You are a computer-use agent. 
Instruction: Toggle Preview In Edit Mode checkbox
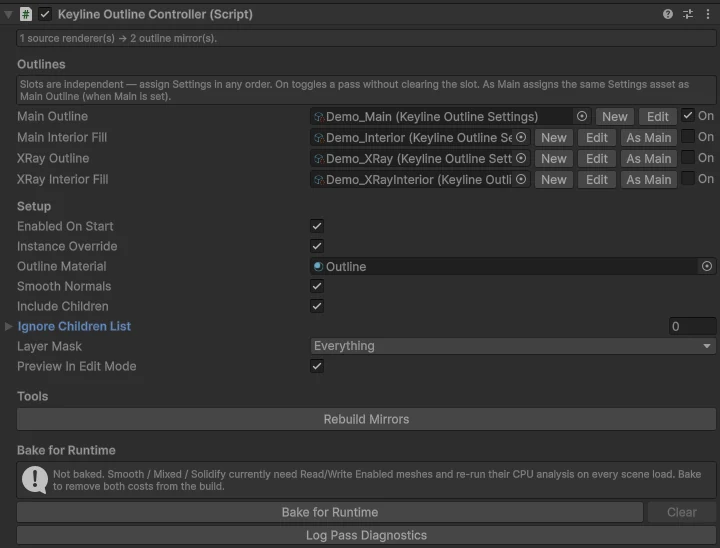[x=317, y=366]
